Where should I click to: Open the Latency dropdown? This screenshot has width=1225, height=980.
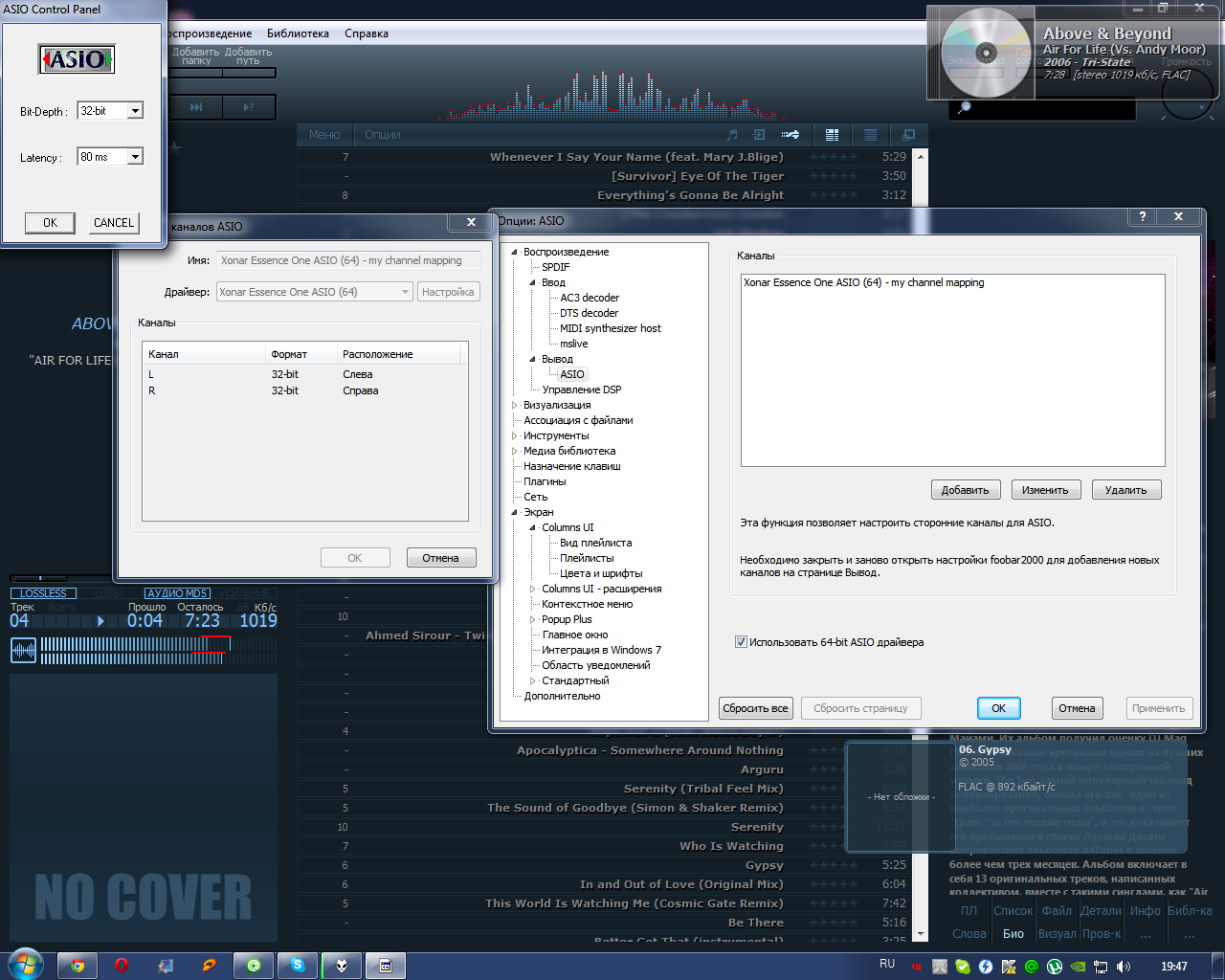[x=135, y=157]
